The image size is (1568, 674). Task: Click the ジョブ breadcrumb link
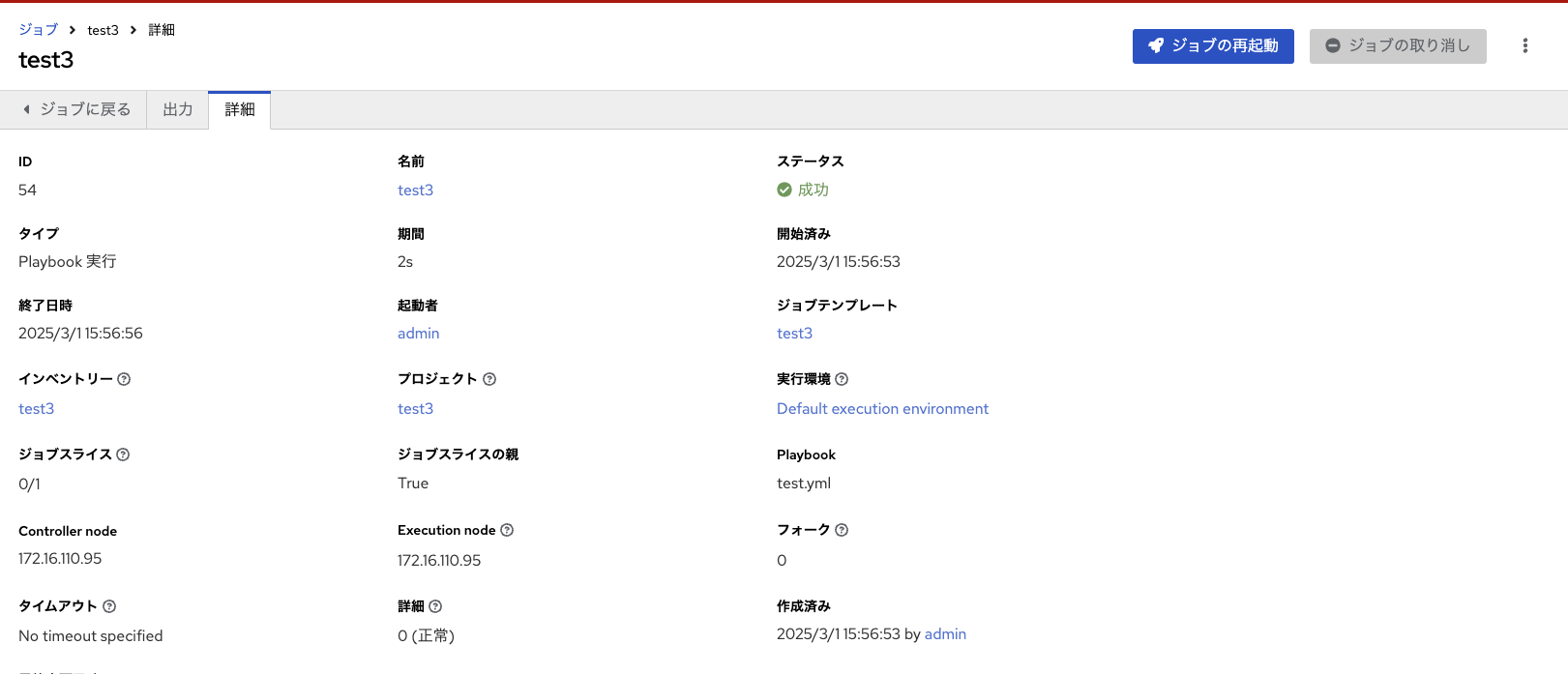(x=39, y=30)
